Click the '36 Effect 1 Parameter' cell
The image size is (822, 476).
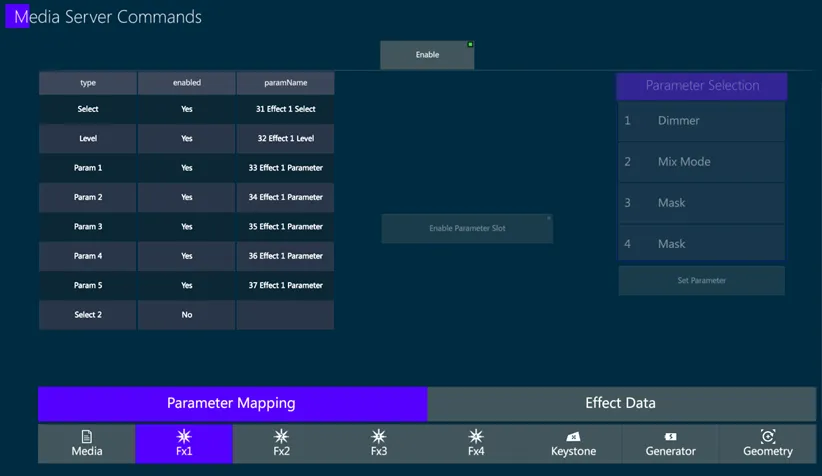coord(285,256)
